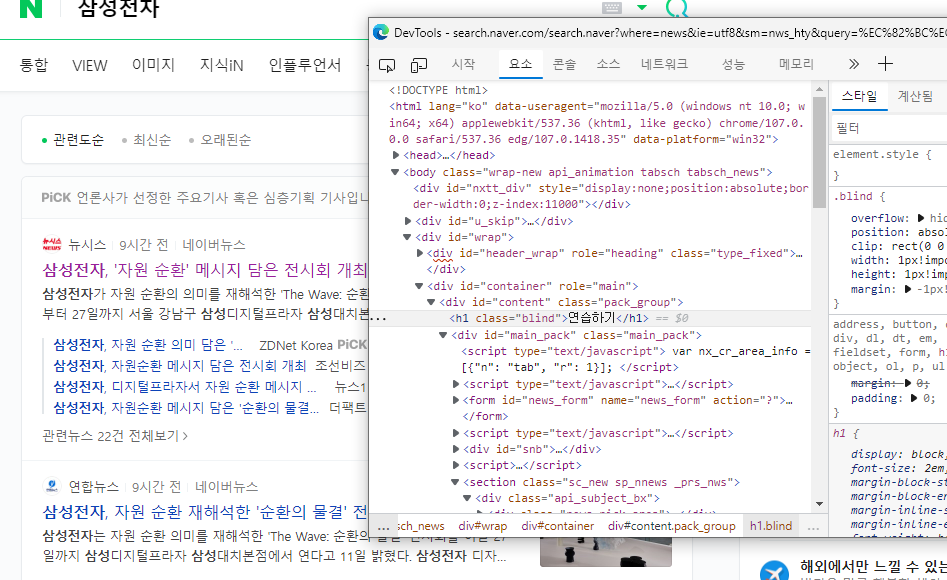The width and height of the screenshot is (947, 580).
Task: Switch to the 요소 tab in DevTools
Action: [520, 64]
